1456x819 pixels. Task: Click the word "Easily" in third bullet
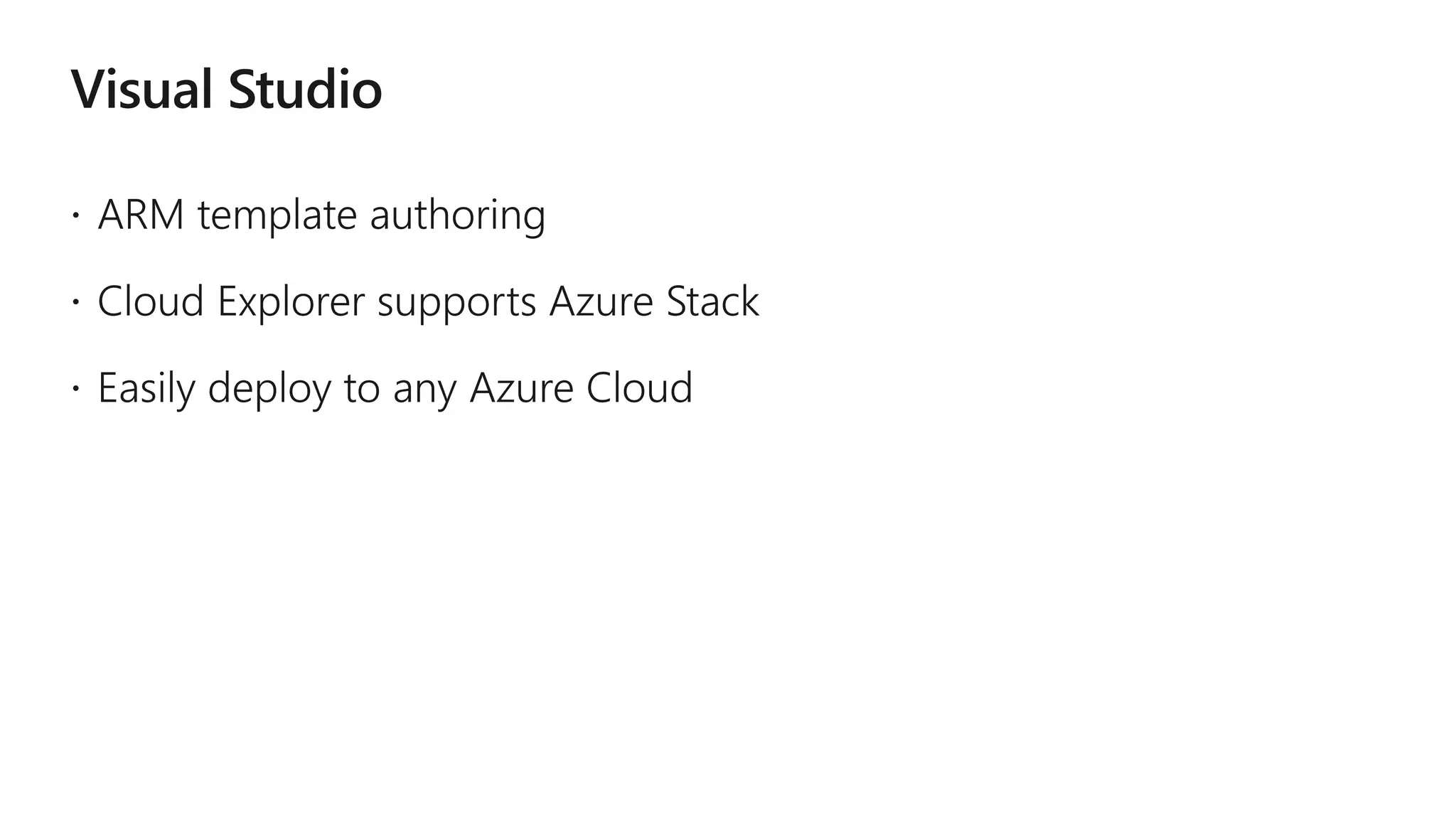coord(146,388)
